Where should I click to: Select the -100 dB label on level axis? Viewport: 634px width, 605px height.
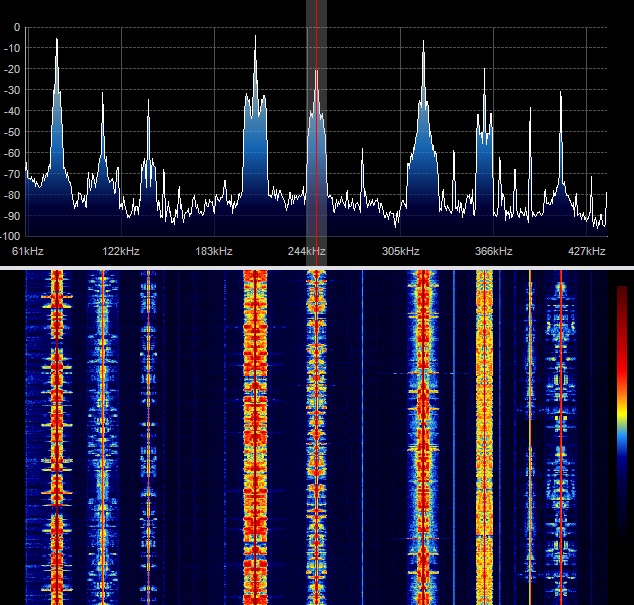(10, 237)
